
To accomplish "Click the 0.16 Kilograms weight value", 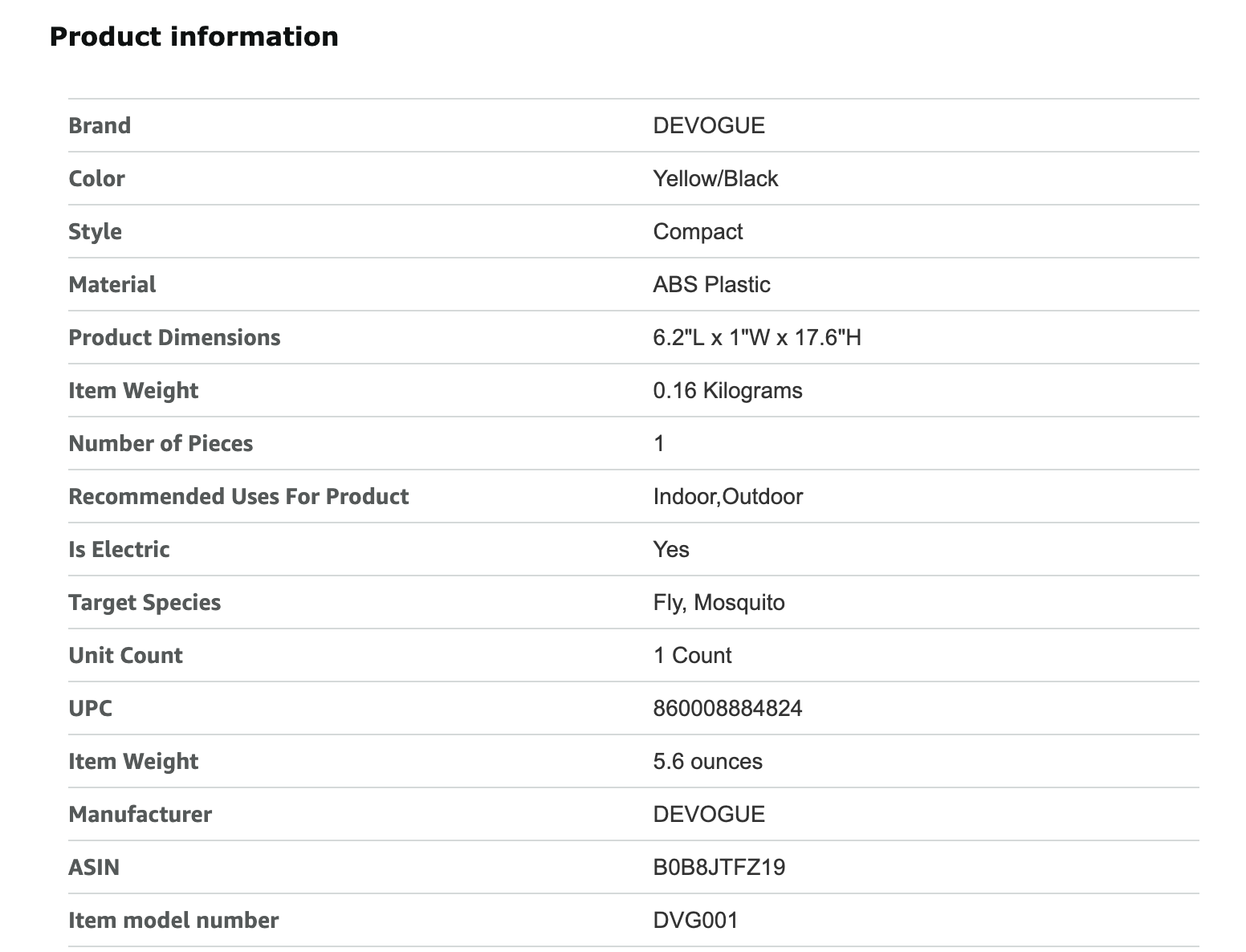I will [x=727, y=390].
